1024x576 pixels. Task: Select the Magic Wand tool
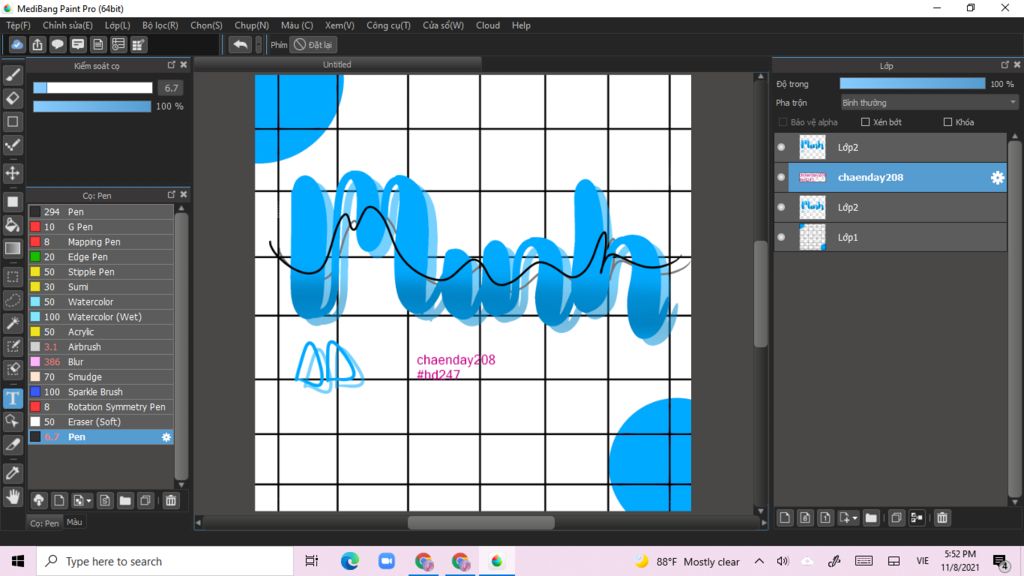12,323
